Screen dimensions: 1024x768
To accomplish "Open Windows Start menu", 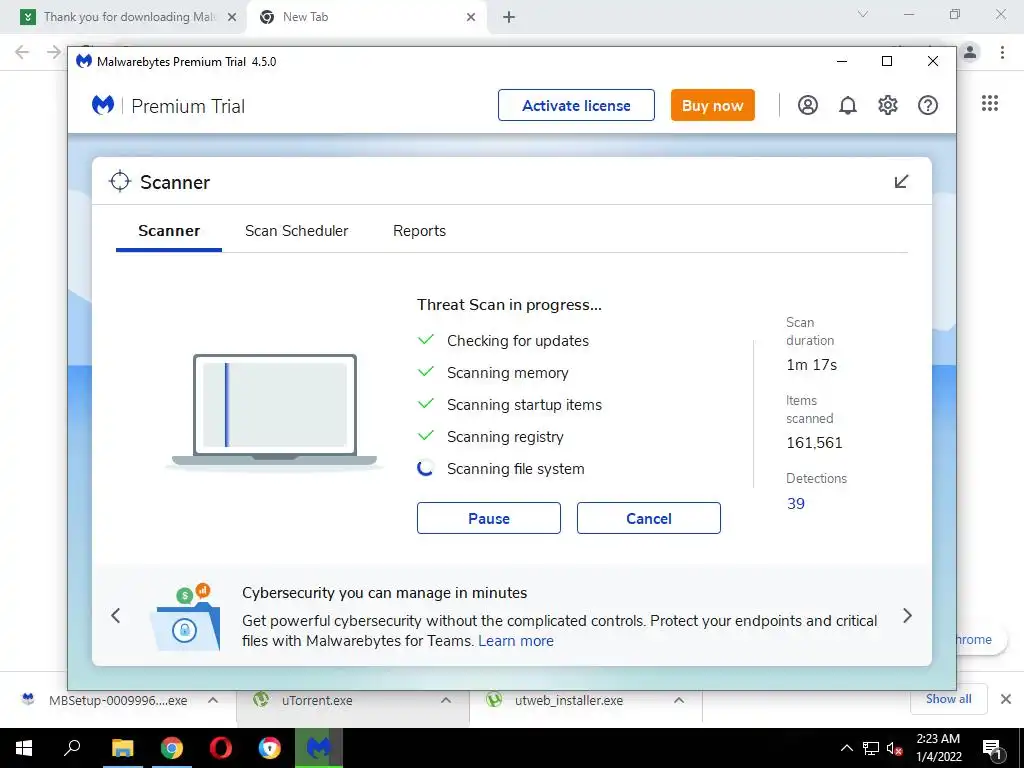I will (24, 748).
